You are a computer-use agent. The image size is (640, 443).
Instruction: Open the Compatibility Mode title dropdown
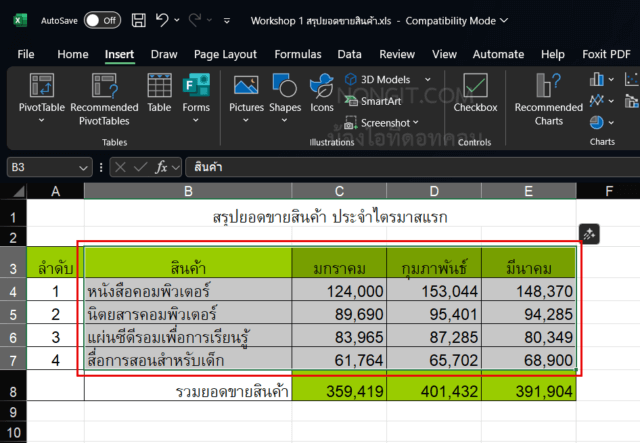[504, 20]
